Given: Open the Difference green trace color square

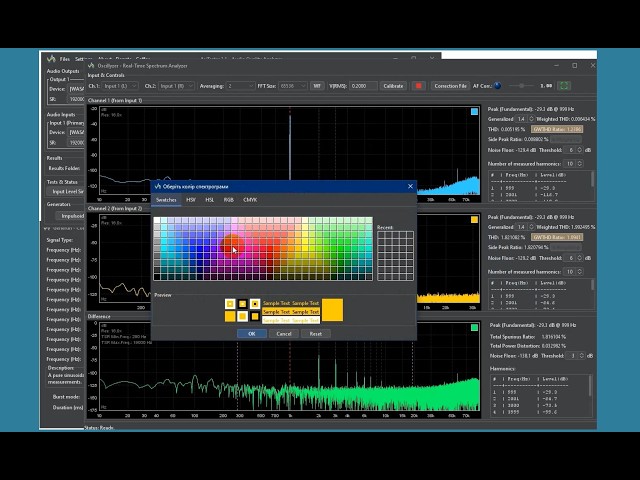Looking at the screenshot, I should [474, 327].
